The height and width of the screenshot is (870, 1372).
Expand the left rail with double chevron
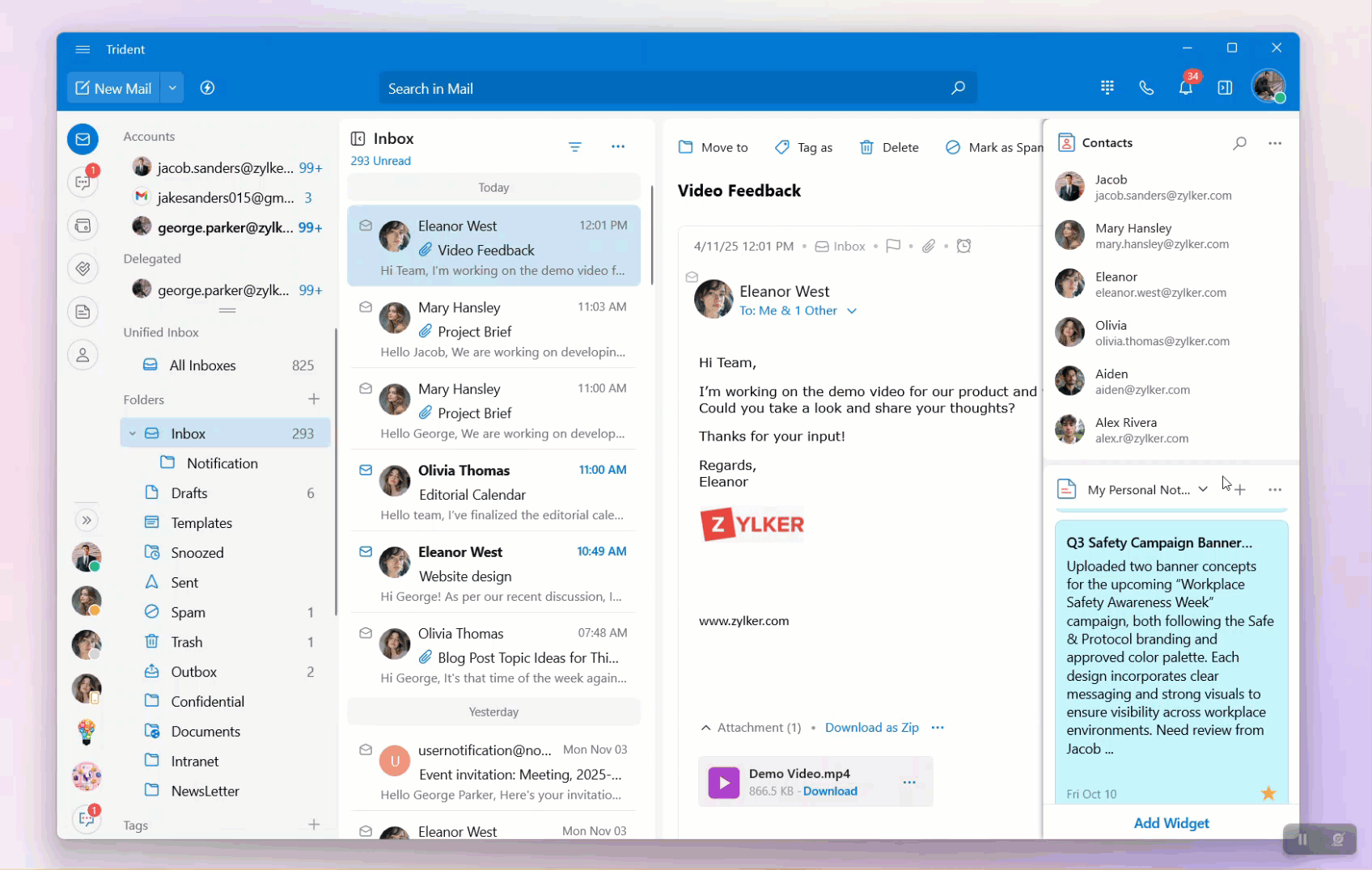(87, 520)
